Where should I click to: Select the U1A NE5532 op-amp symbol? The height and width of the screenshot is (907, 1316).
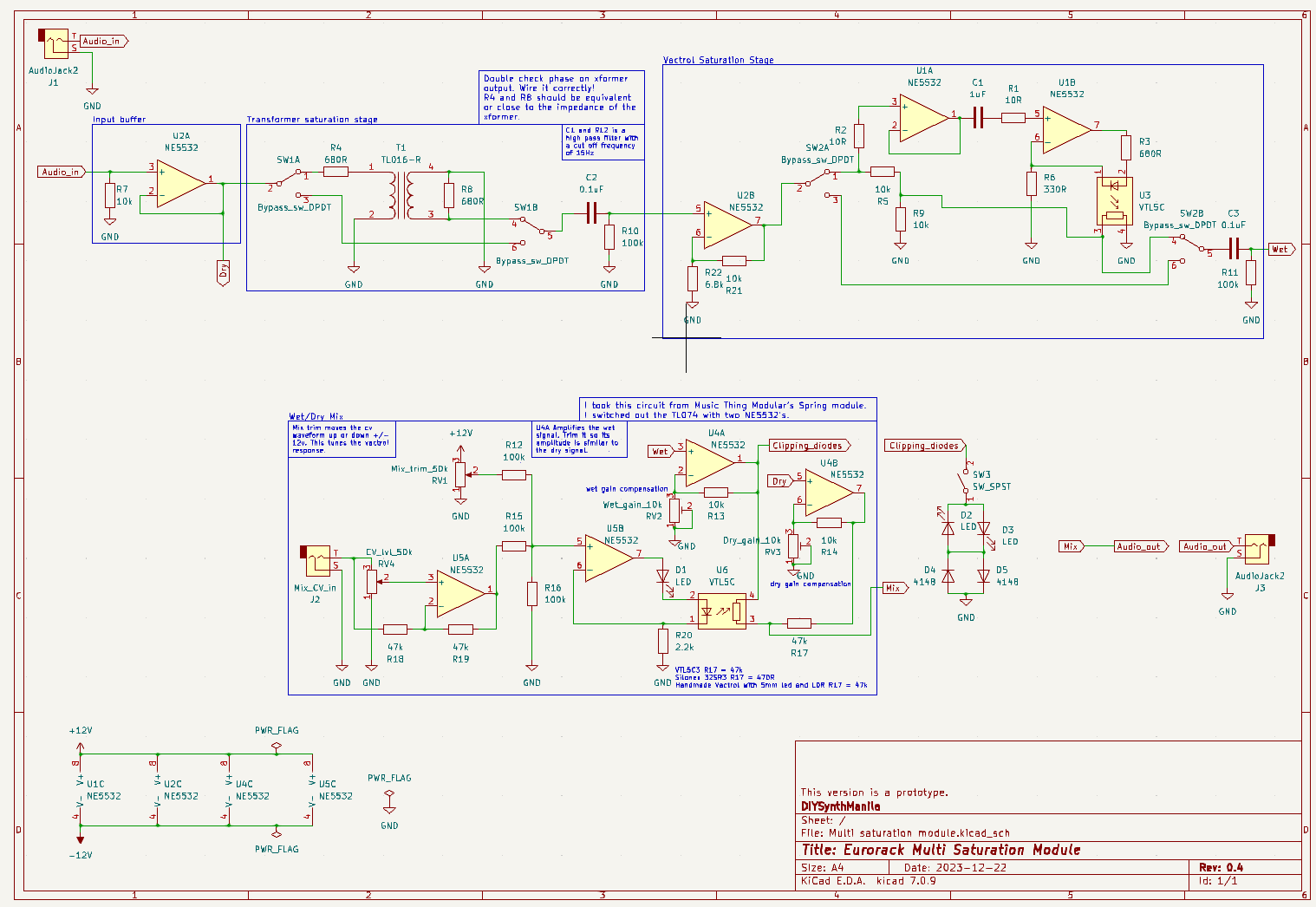(x=925, y=120)
